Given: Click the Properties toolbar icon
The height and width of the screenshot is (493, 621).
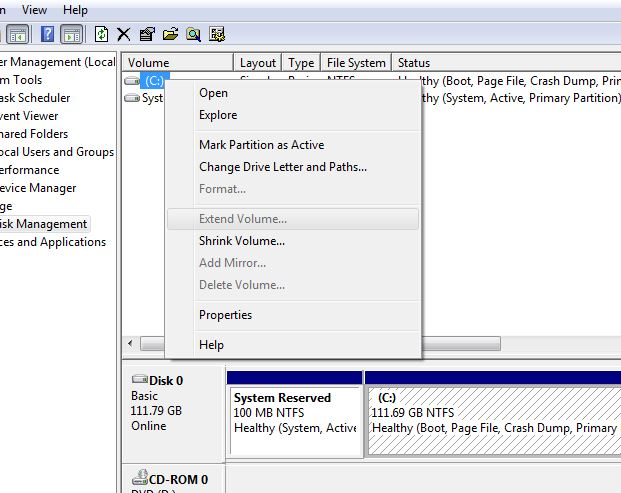Looking at the screenshot, I should (147, 34).
